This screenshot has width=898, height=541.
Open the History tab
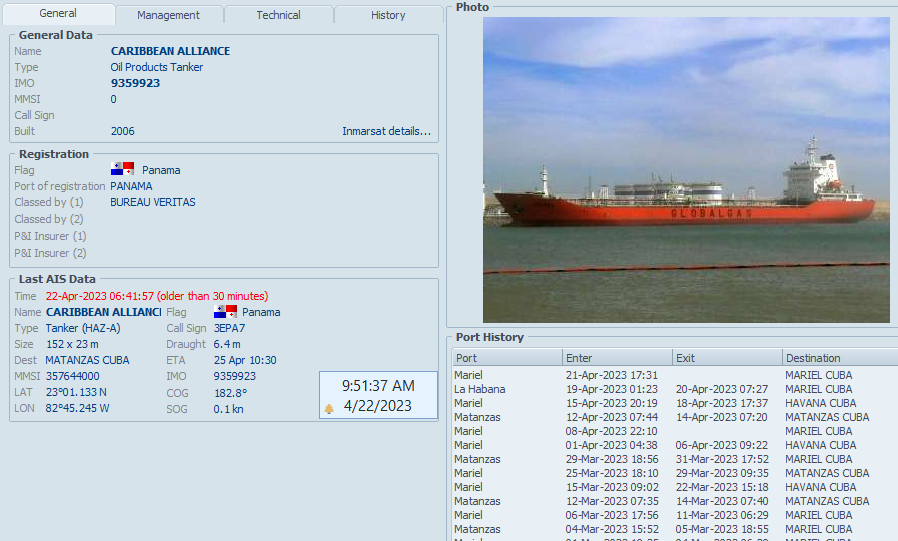tap(388, 15)
